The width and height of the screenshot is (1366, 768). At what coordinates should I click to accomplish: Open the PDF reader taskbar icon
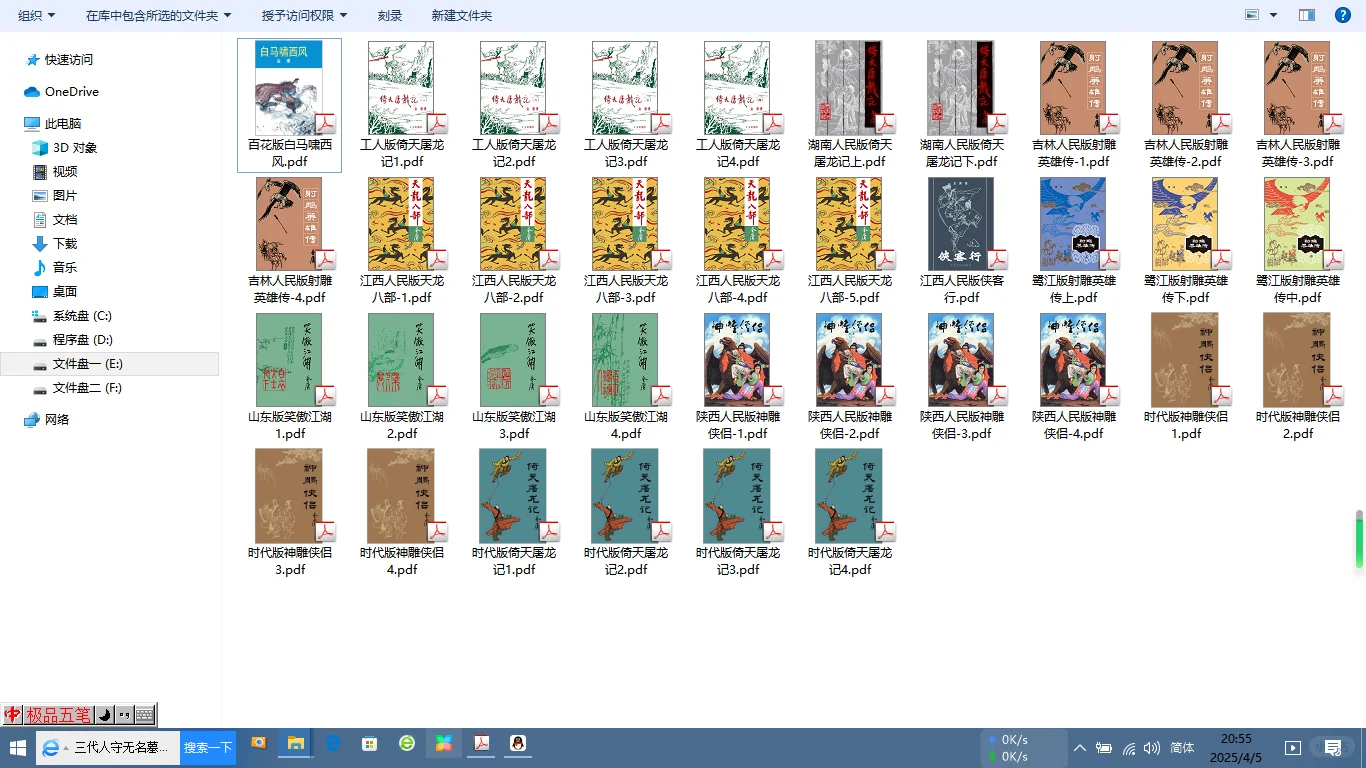pyautogui.click(x=481, y=744)
